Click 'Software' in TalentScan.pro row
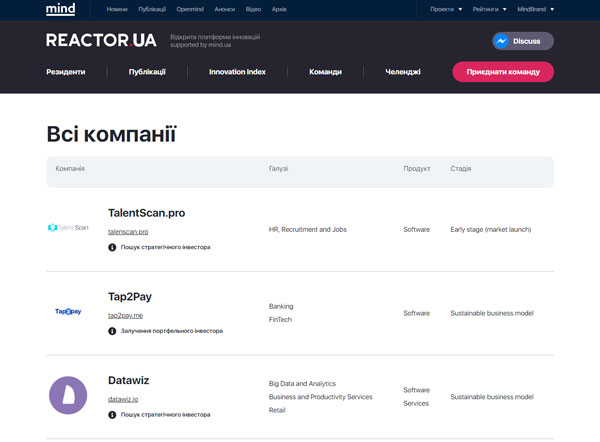Image resolution: width=600 pixels, height=442 pixels. coord(416,229)
